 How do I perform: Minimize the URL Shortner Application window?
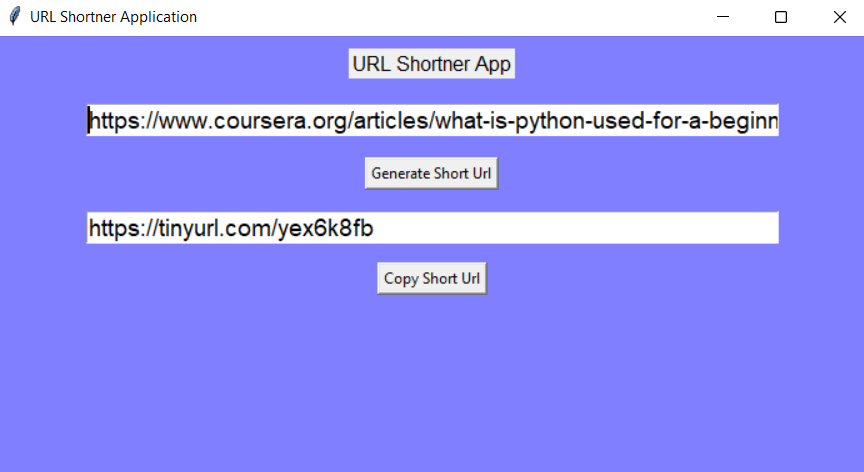tap(723, 17)
